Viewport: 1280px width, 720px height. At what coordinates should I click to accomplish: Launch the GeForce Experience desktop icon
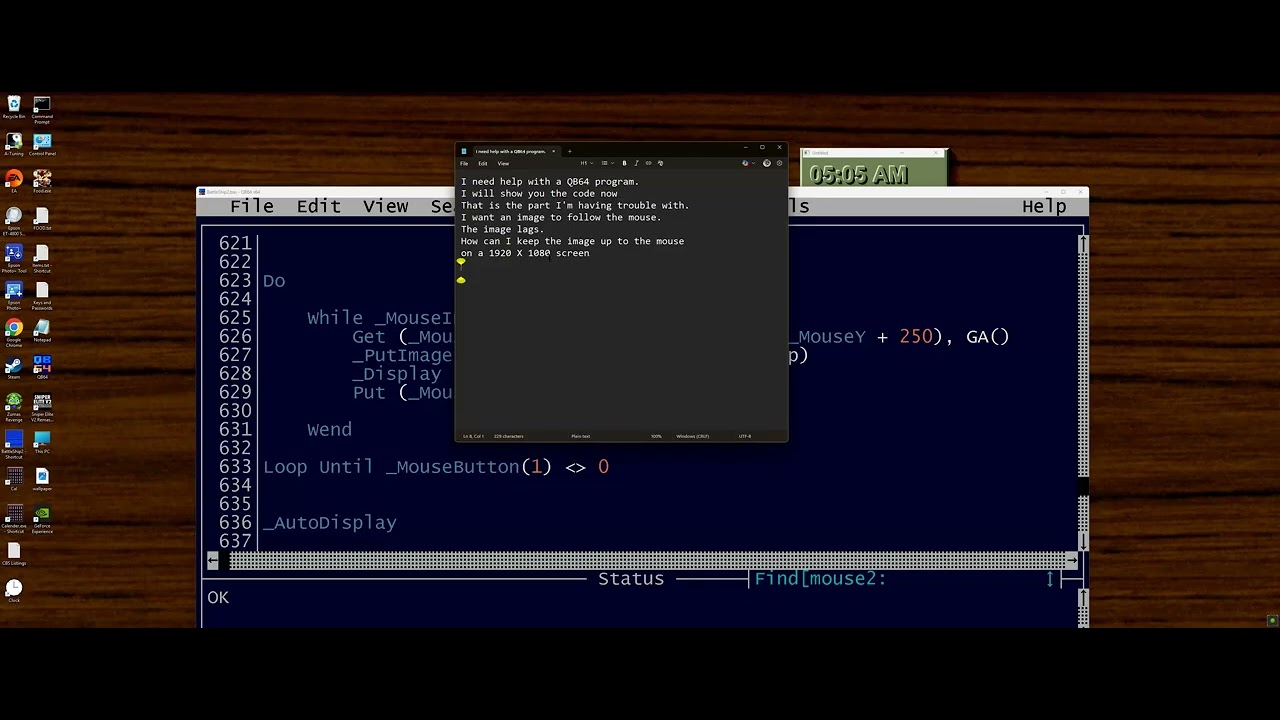(42, 519)
